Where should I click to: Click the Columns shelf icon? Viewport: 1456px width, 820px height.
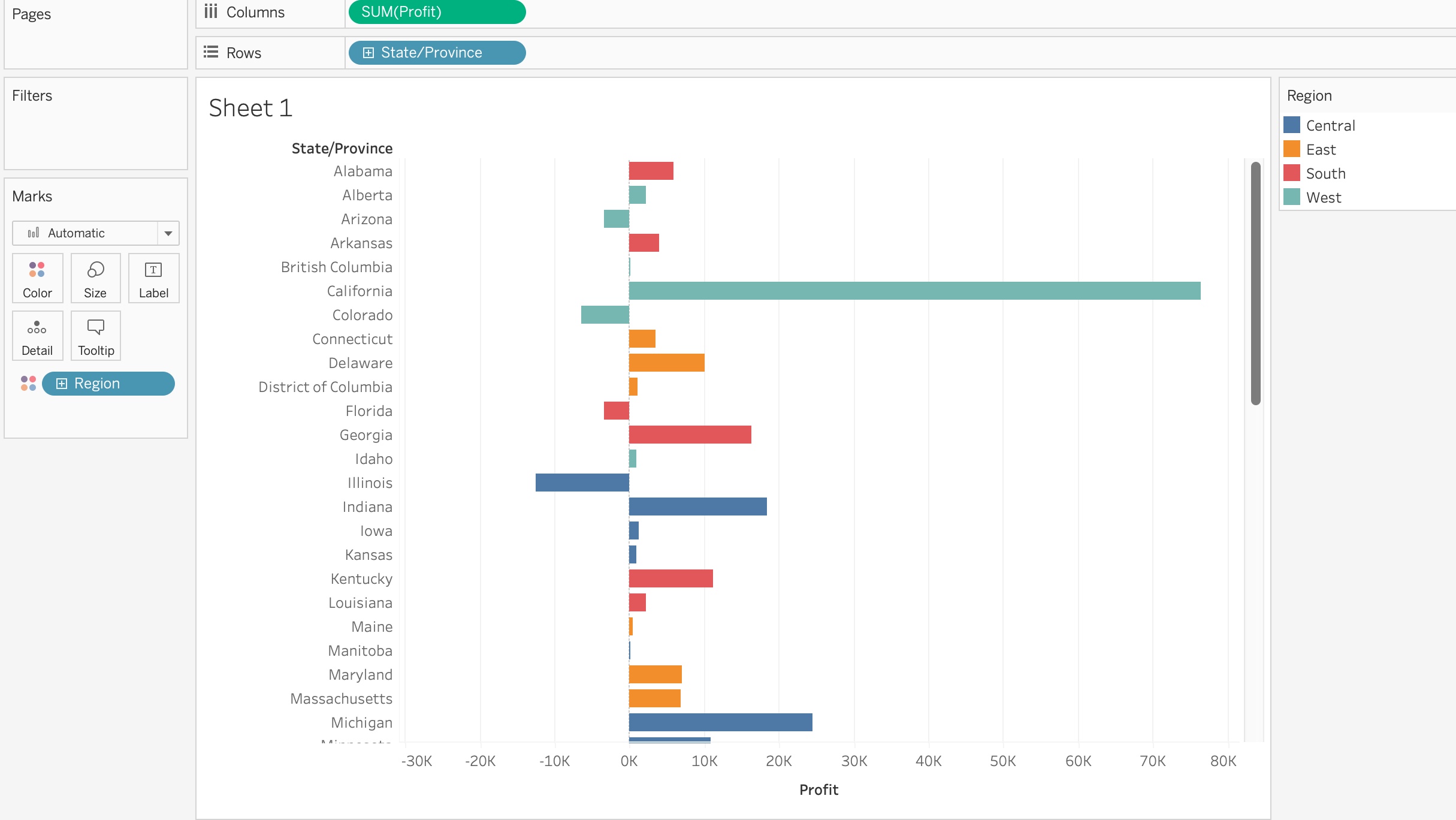(211, 11)
